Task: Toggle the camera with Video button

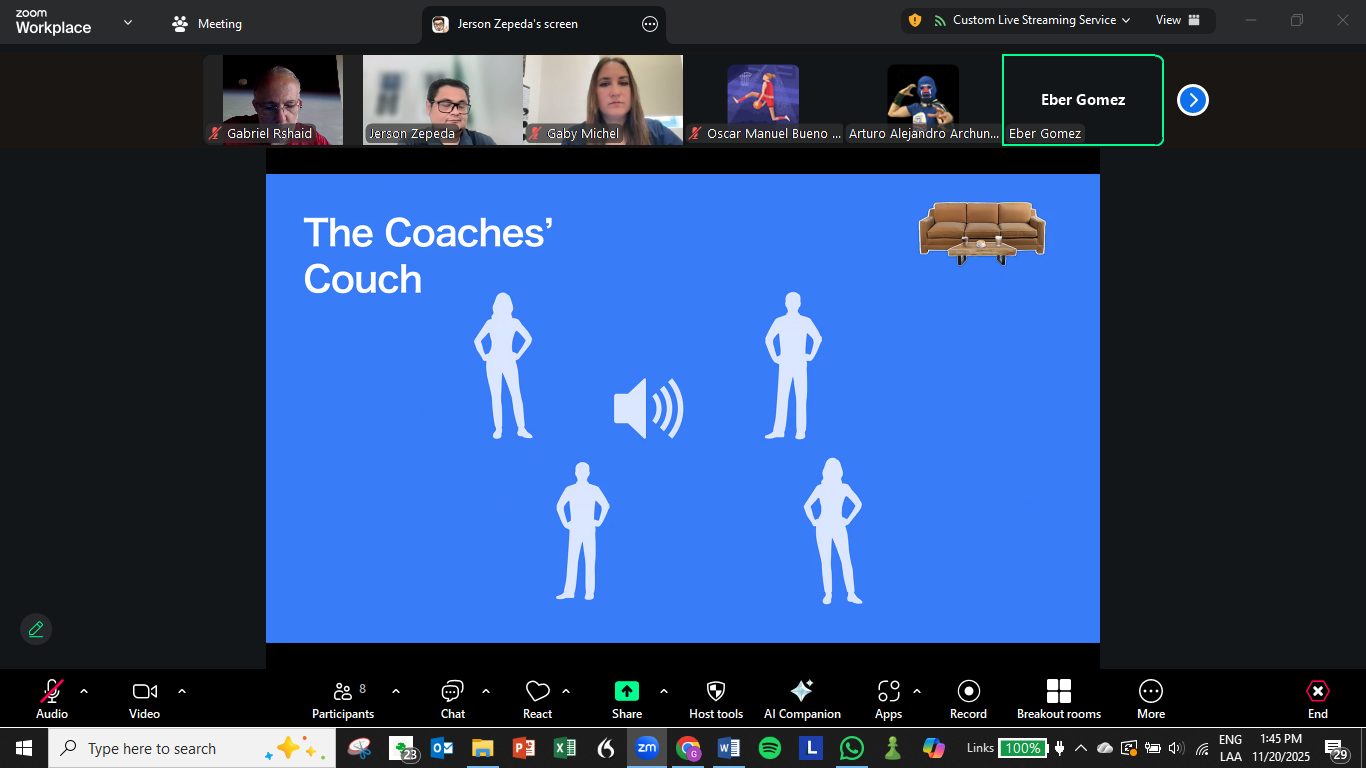Action: [x=144, y=699]
